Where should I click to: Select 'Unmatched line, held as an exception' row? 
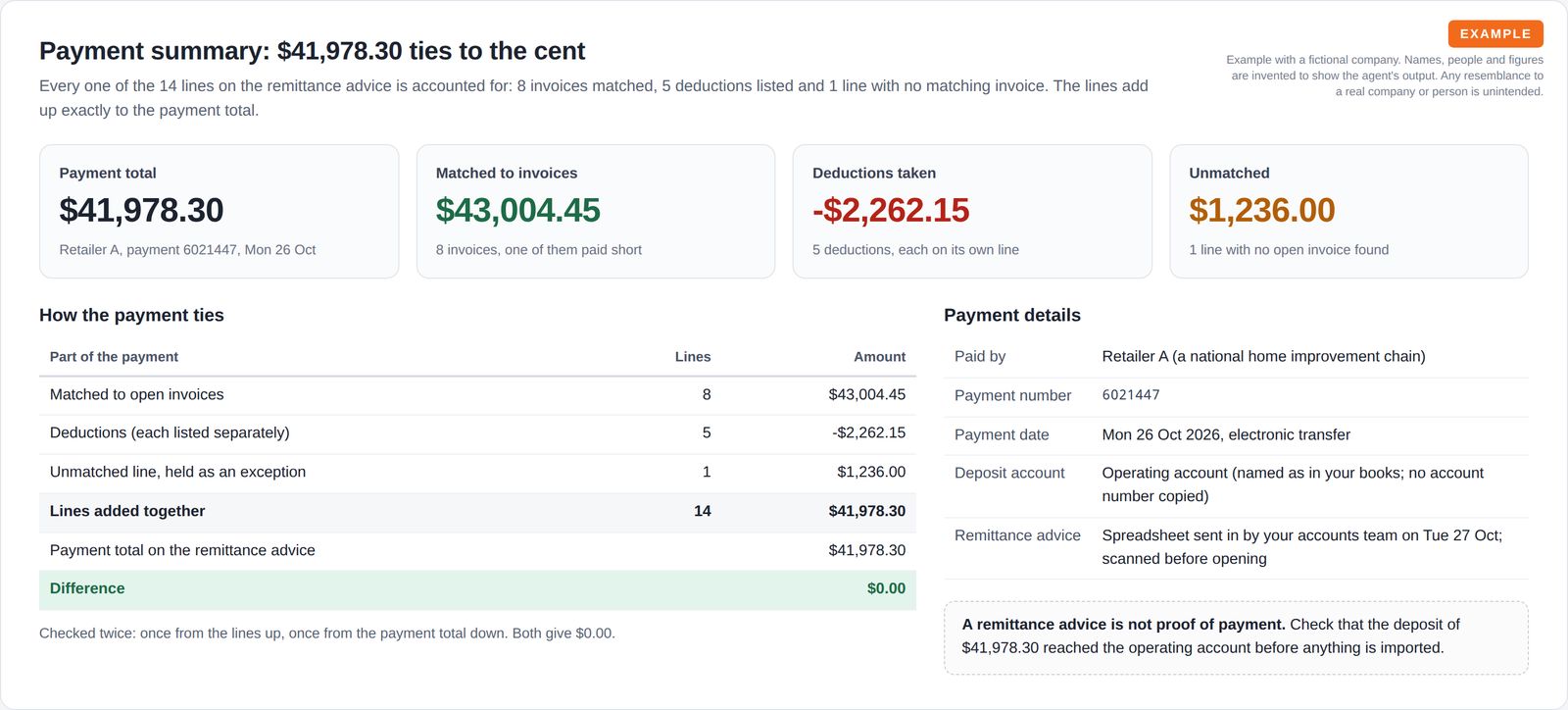477,473
